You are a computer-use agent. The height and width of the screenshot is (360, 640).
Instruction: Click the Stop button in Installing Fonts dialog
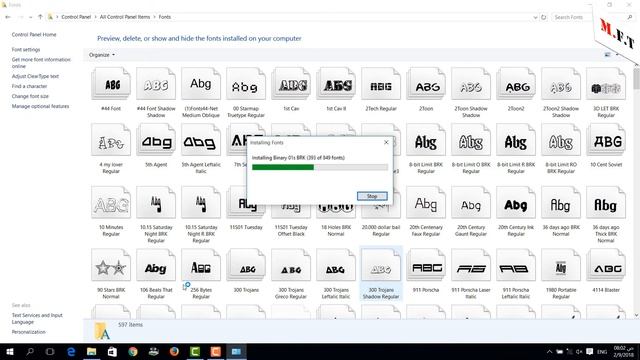point(372,196)
